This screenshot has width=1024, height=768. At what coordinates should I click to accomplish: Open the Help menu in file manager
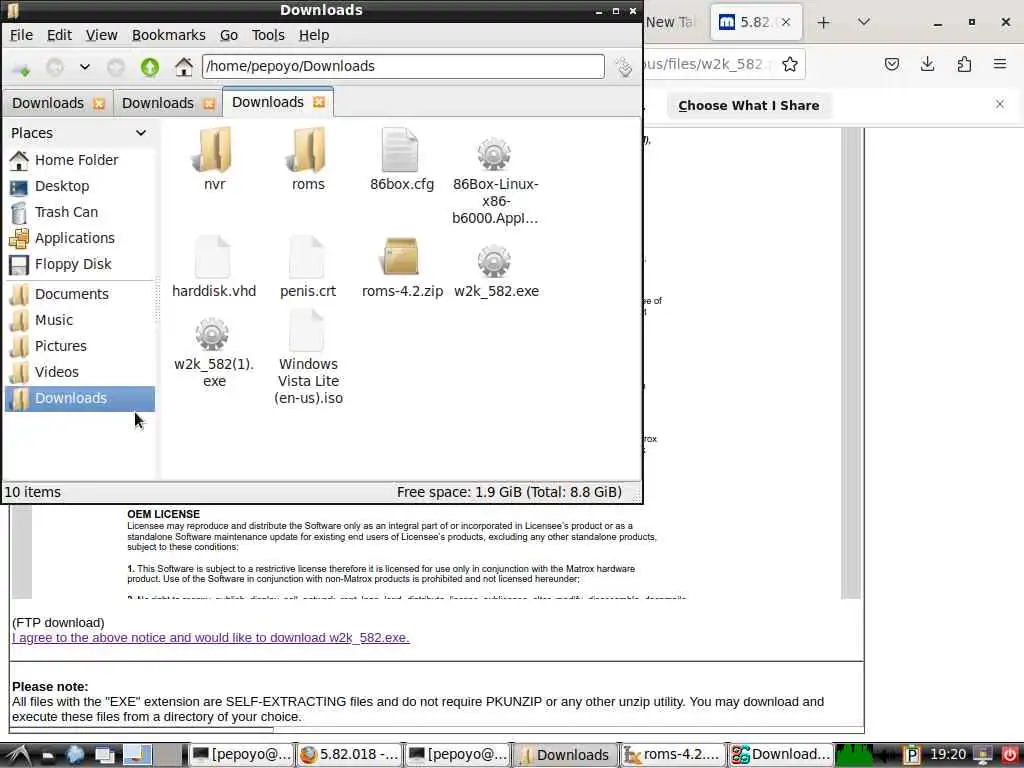313,35
